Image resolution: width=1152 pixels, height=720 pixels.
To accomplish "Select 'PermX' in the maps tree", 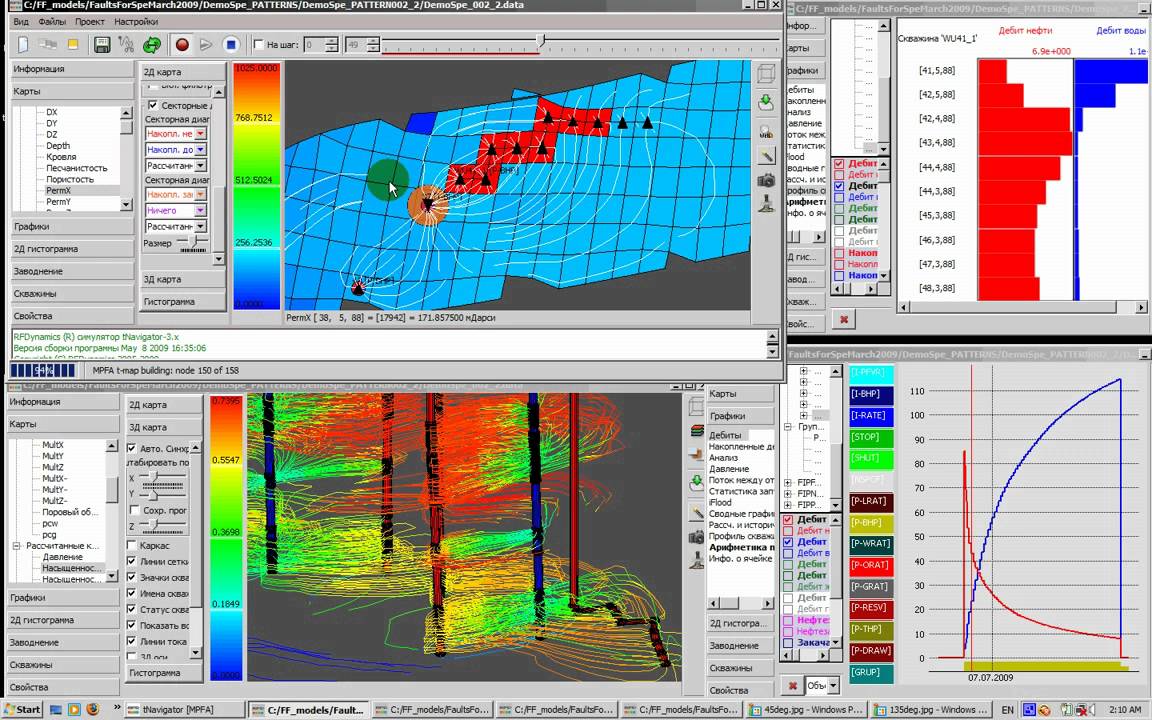I will pos(58,190).
